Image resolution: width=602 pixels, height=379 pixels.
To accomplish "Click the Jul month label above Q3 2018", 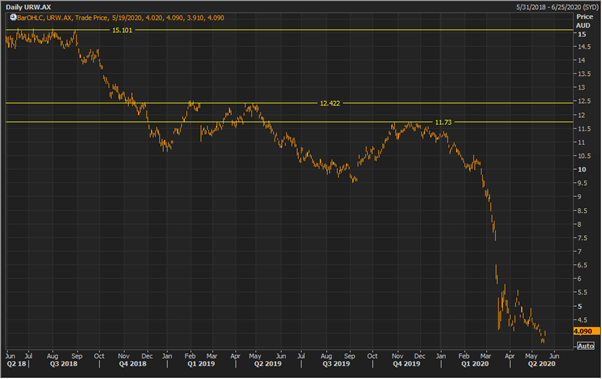I will pyautogui.click(x=28, y=356).
